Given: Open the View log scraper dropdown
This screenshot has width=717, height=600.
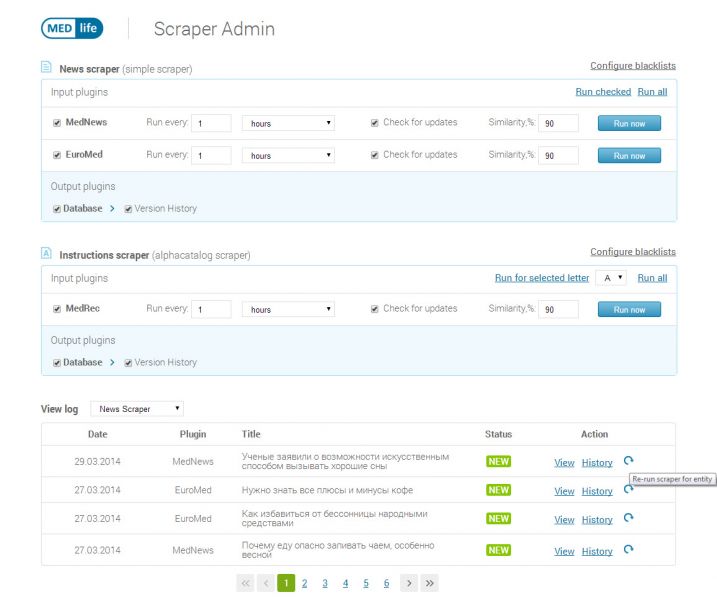Looking at the screenshot, I should [137, 408].
